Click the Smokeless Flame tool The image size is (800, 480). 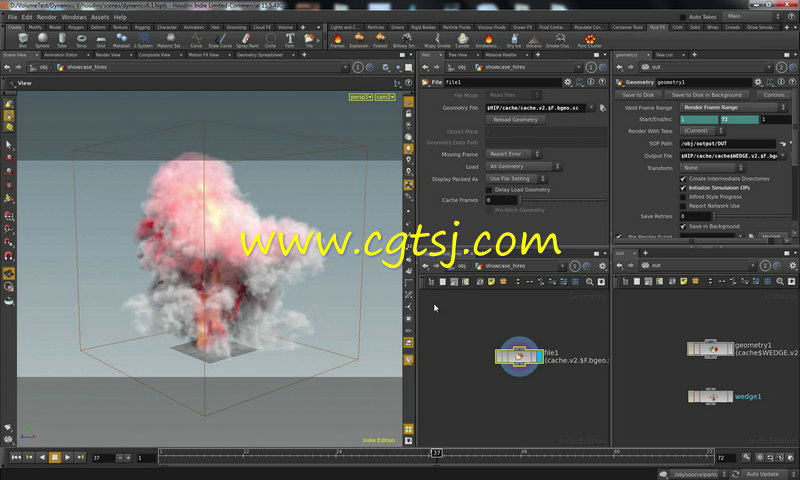click(488, 40)
